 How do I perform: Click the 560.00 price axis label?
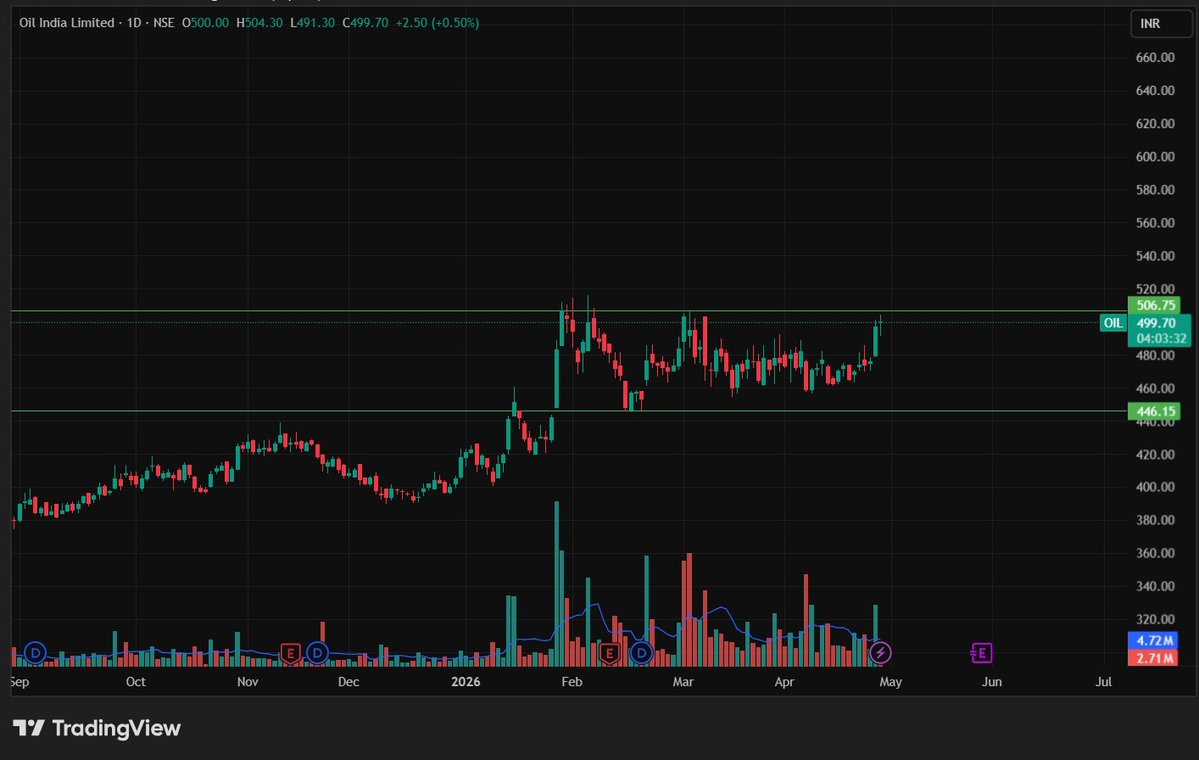point(1155,223)
